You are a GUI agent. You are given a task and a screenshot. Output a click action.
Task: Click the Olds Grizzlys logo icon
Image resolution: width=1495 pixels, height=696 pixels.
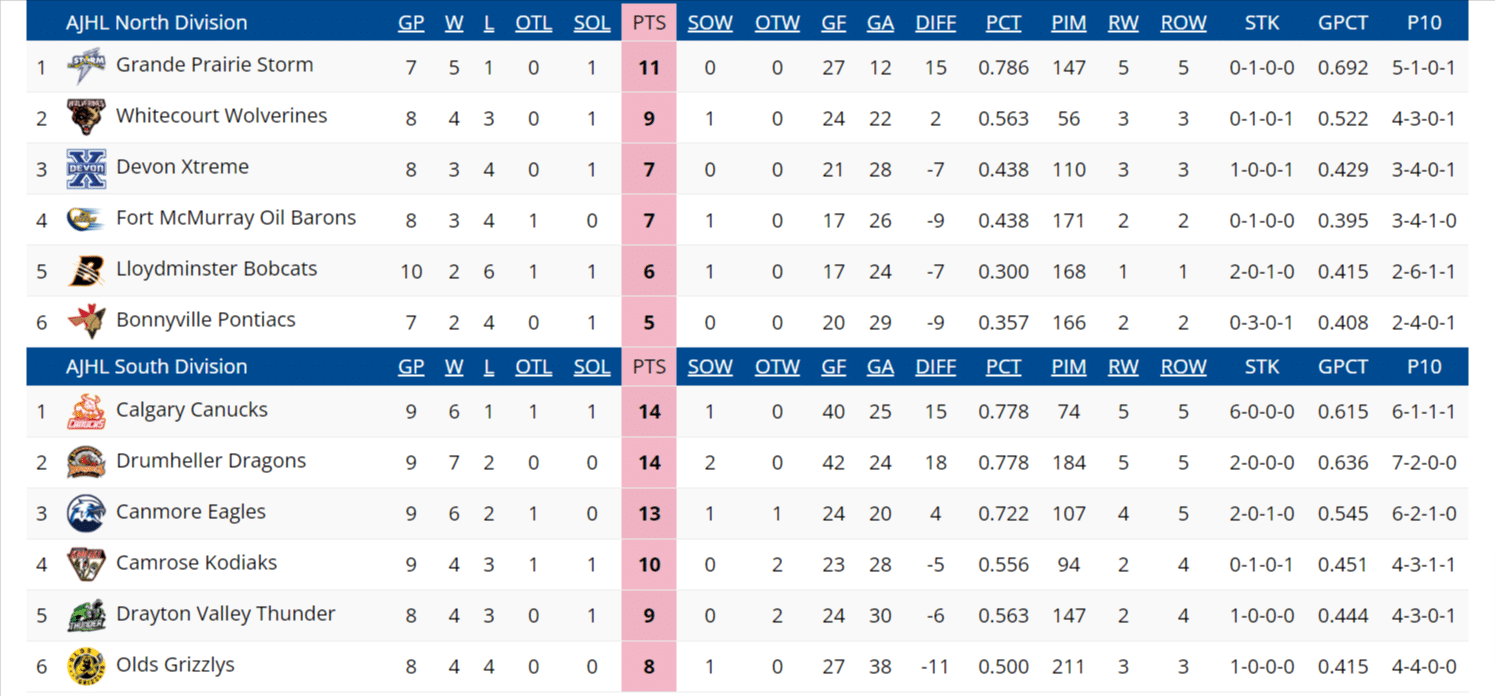[x=86, y=666]
